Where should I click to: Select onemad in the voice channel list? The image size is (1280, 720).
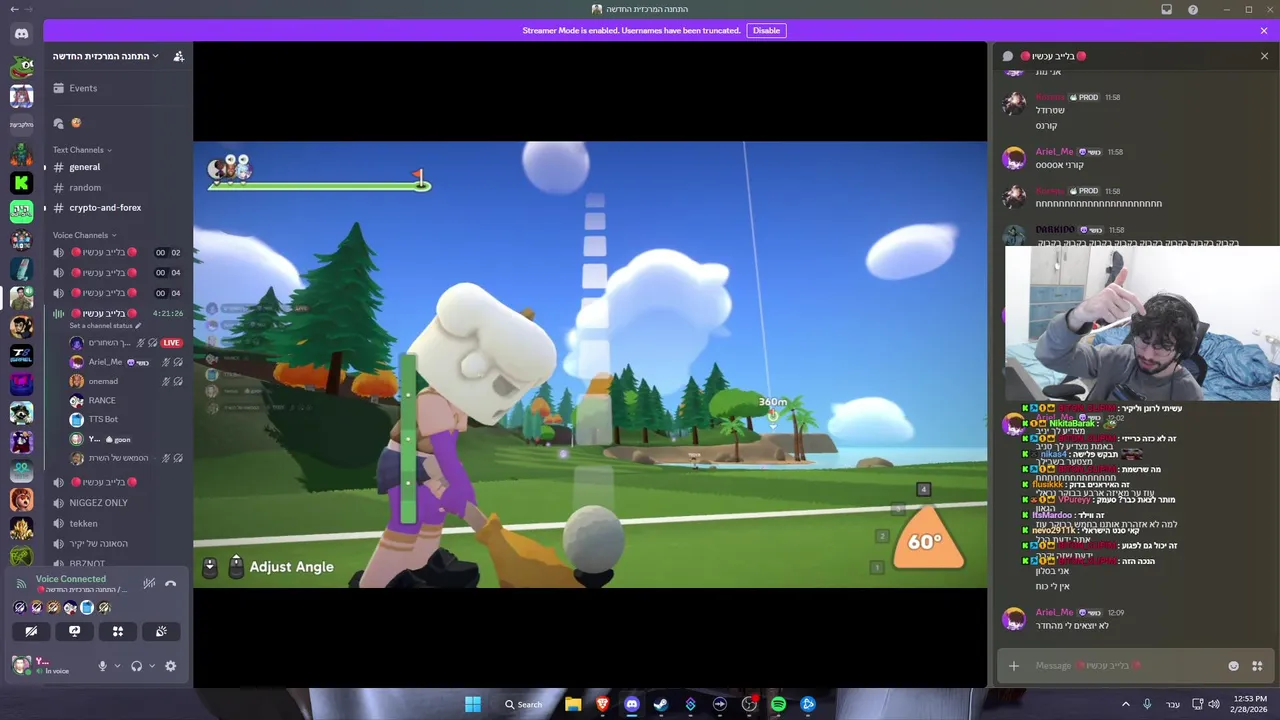125,381
